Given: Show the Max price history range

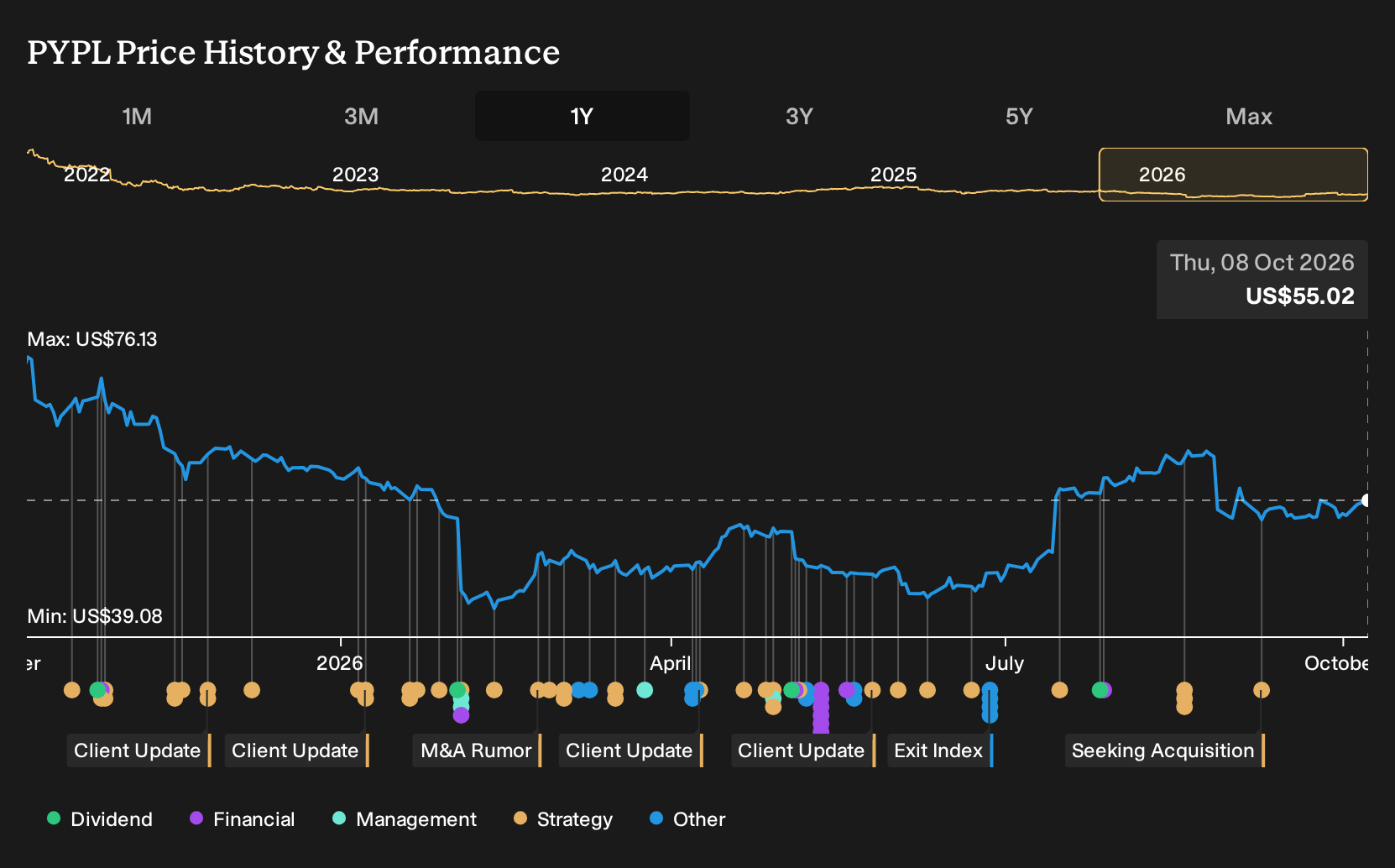Looking at the screenshot, I should click(x=1249, y=116).
